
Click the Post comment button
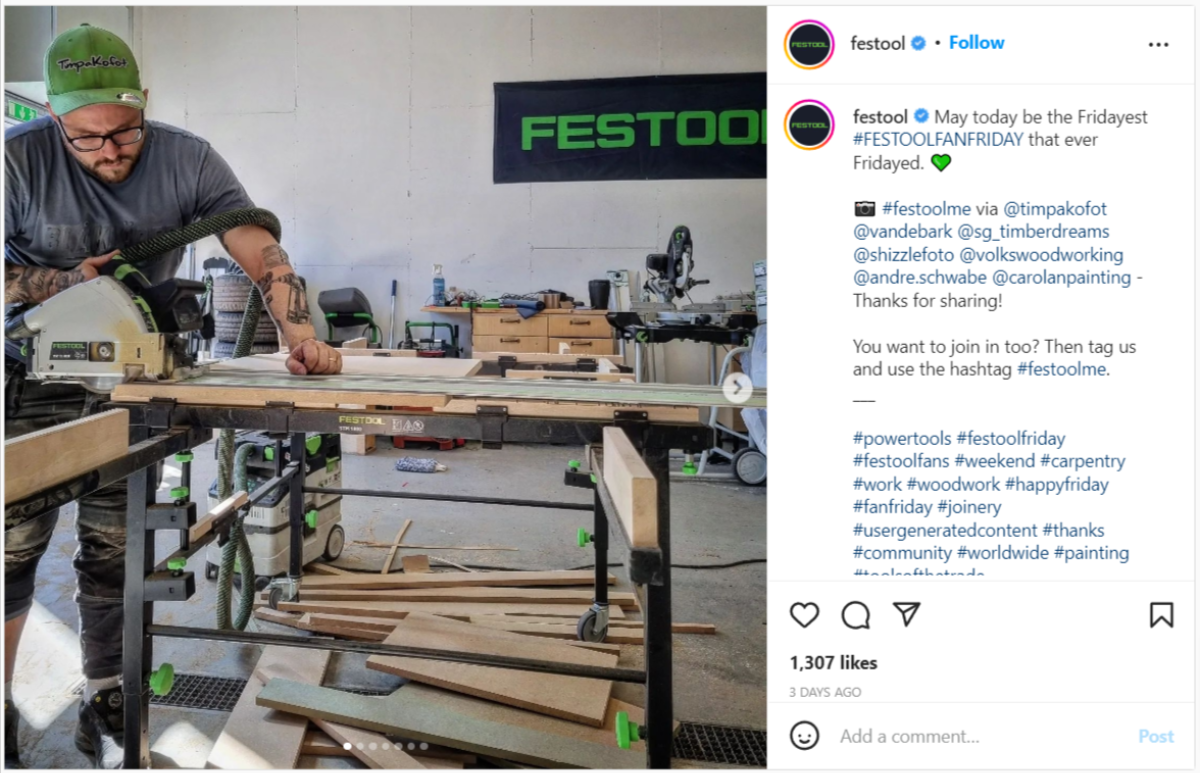pyautogui.click(x=1156, y=736)
